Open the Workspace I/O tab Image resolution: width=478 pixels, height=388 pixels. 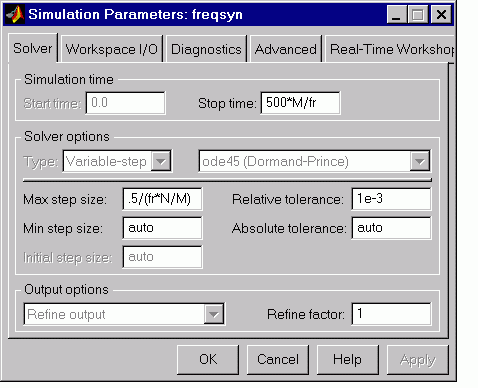112,49
